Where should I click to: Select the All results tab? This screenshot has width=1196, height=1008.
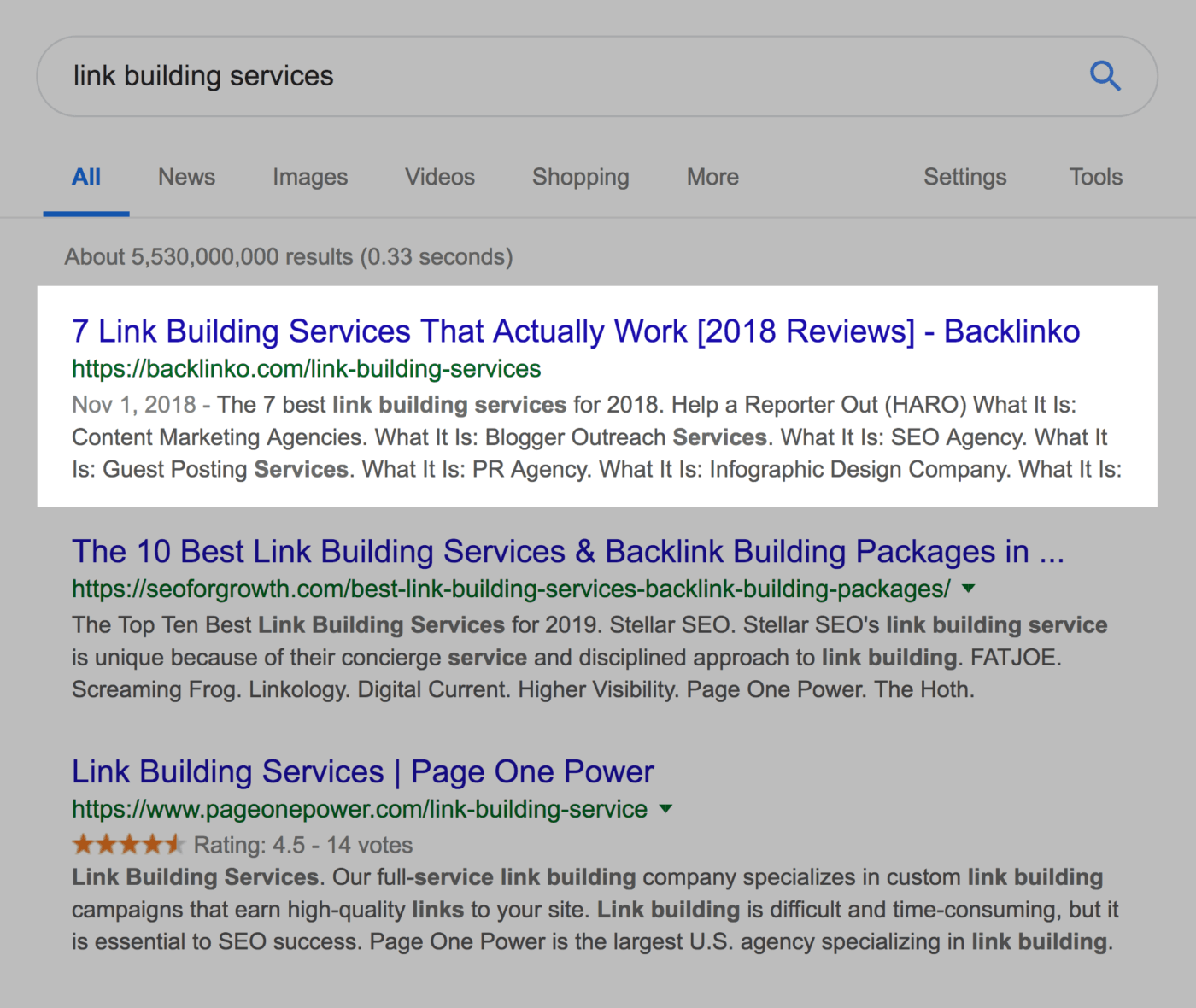86,177
